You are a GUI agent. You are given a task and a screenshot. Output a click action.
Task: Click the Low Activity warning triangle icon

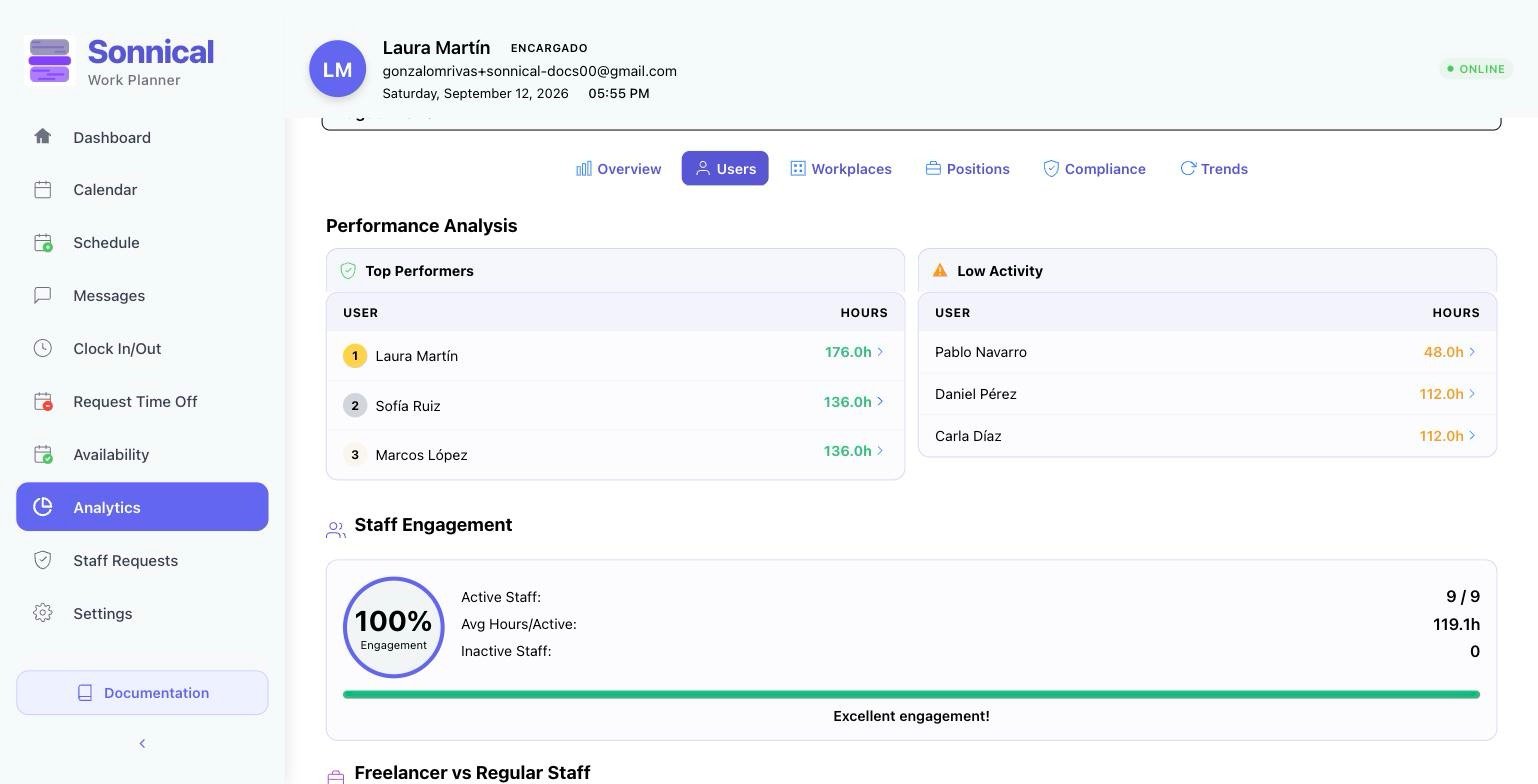click(x=940, y=270)
